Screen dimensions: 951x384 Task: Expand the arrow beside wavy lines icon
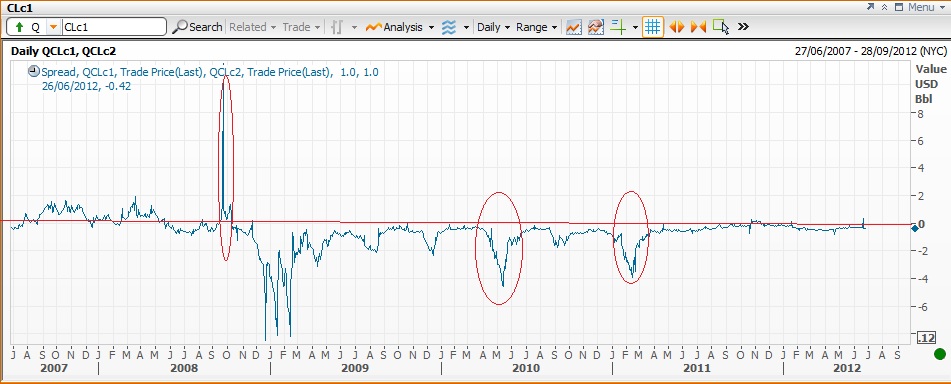tap(466, 27)
